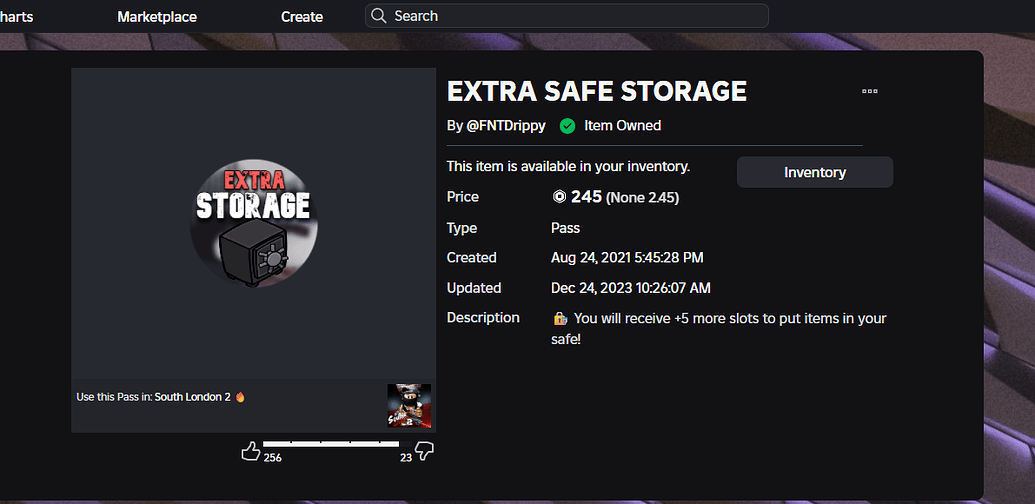Open the Charts nav item
The width and height of the screenshot is (1035, 504).
click(x=17, y=16)
